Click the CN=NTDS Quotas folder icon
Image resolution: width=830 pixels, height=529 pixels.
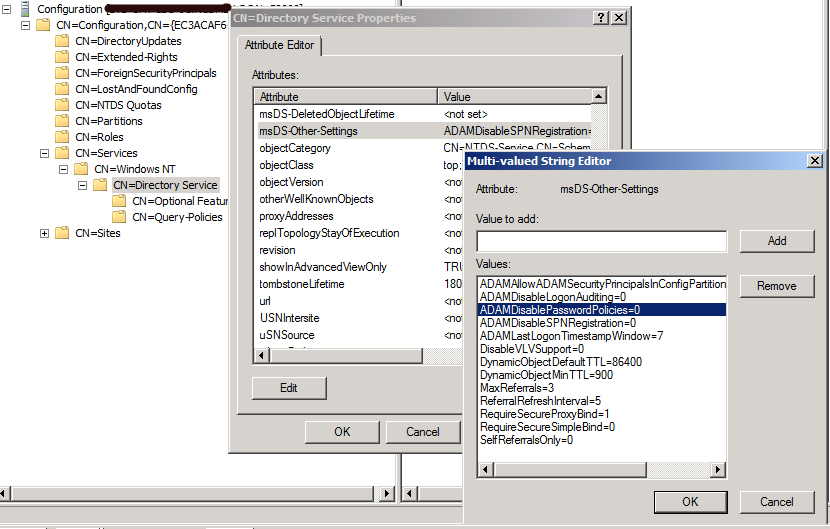[63, 105]
